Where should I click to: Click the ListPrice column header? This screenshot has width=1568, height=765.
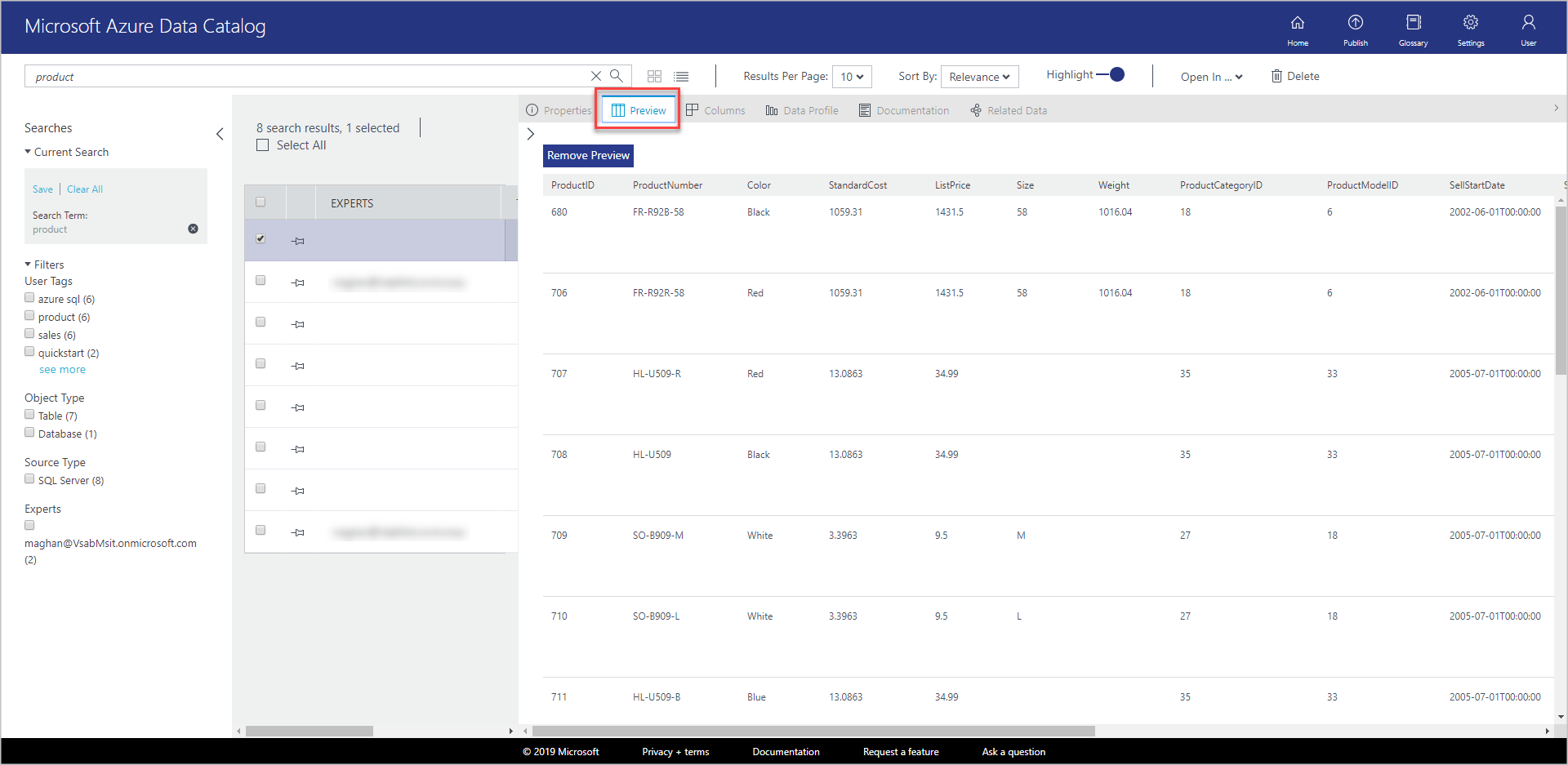(x=952, y=185)
